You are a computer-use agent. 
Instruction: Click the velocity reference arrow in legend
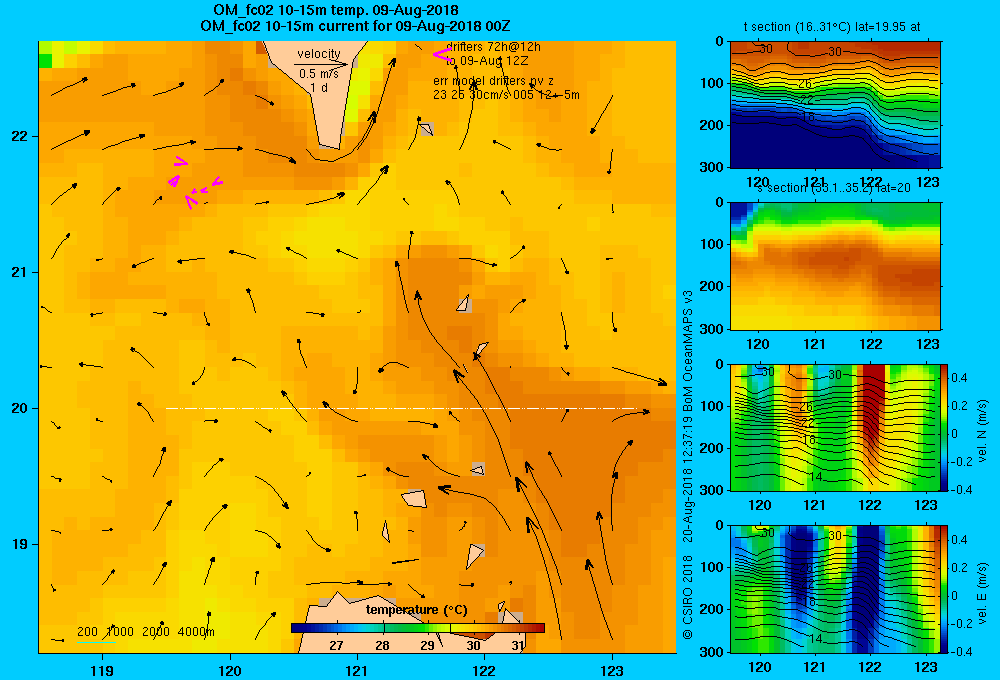pos(321,64)
